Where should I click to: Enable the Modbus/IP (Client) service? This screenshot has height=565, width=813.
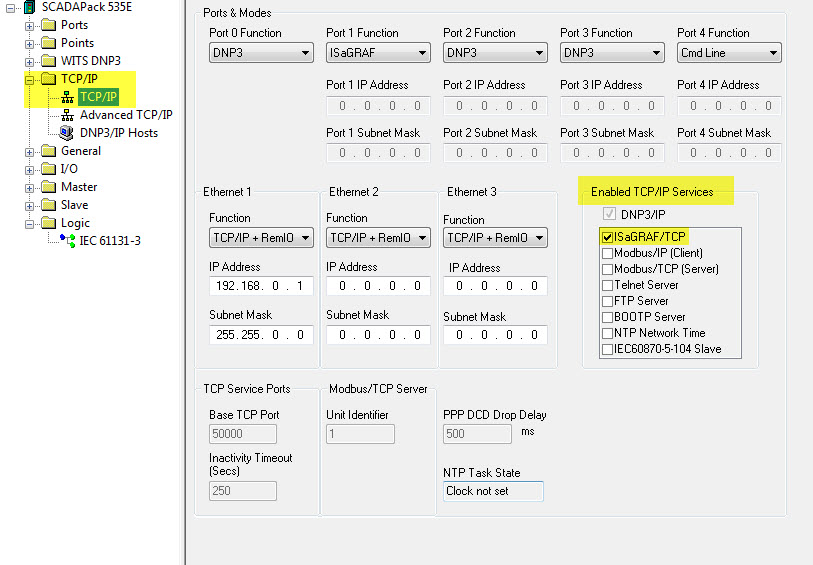607,253
